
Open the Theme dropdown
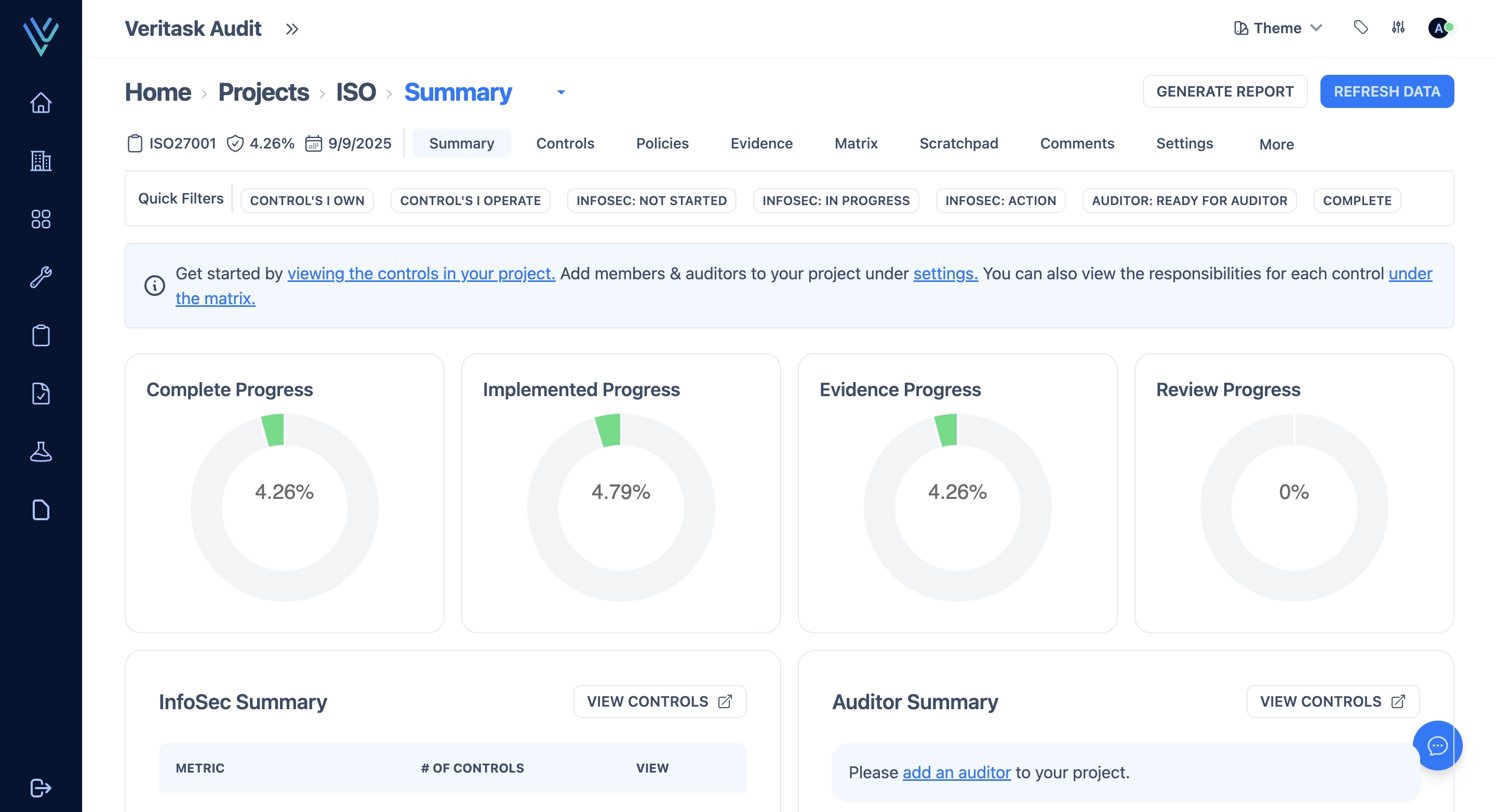[x=1278, y=28]
